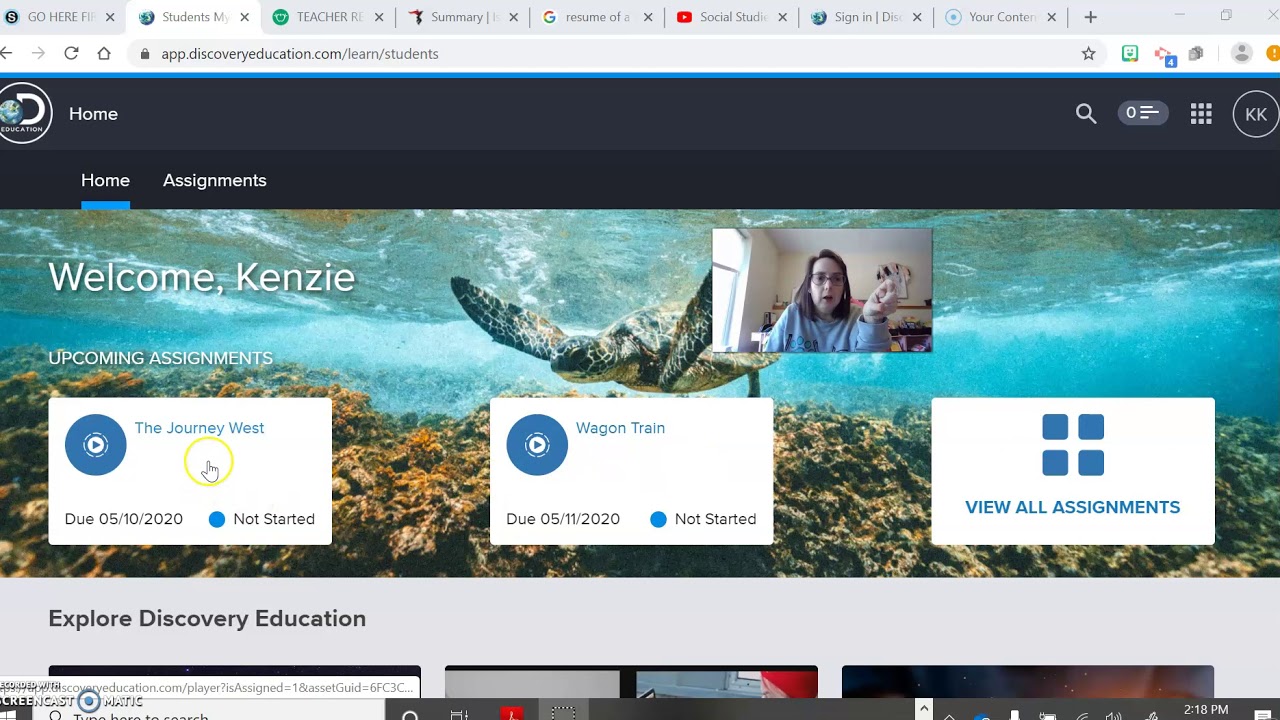Open the assignment queue counter showing 0
1280x720 pixels.
pos(1142,113)
